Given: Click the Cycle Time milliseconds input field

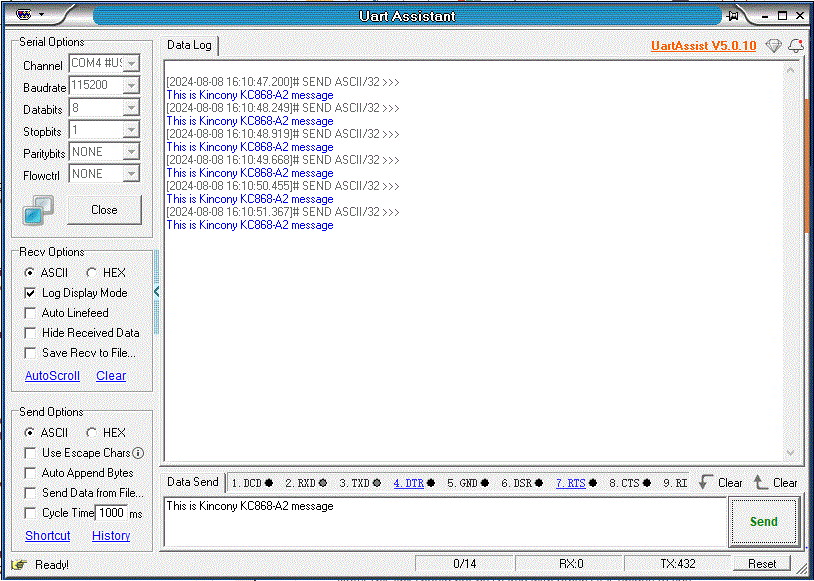Looking at the screenshot, I should (110, 513).
